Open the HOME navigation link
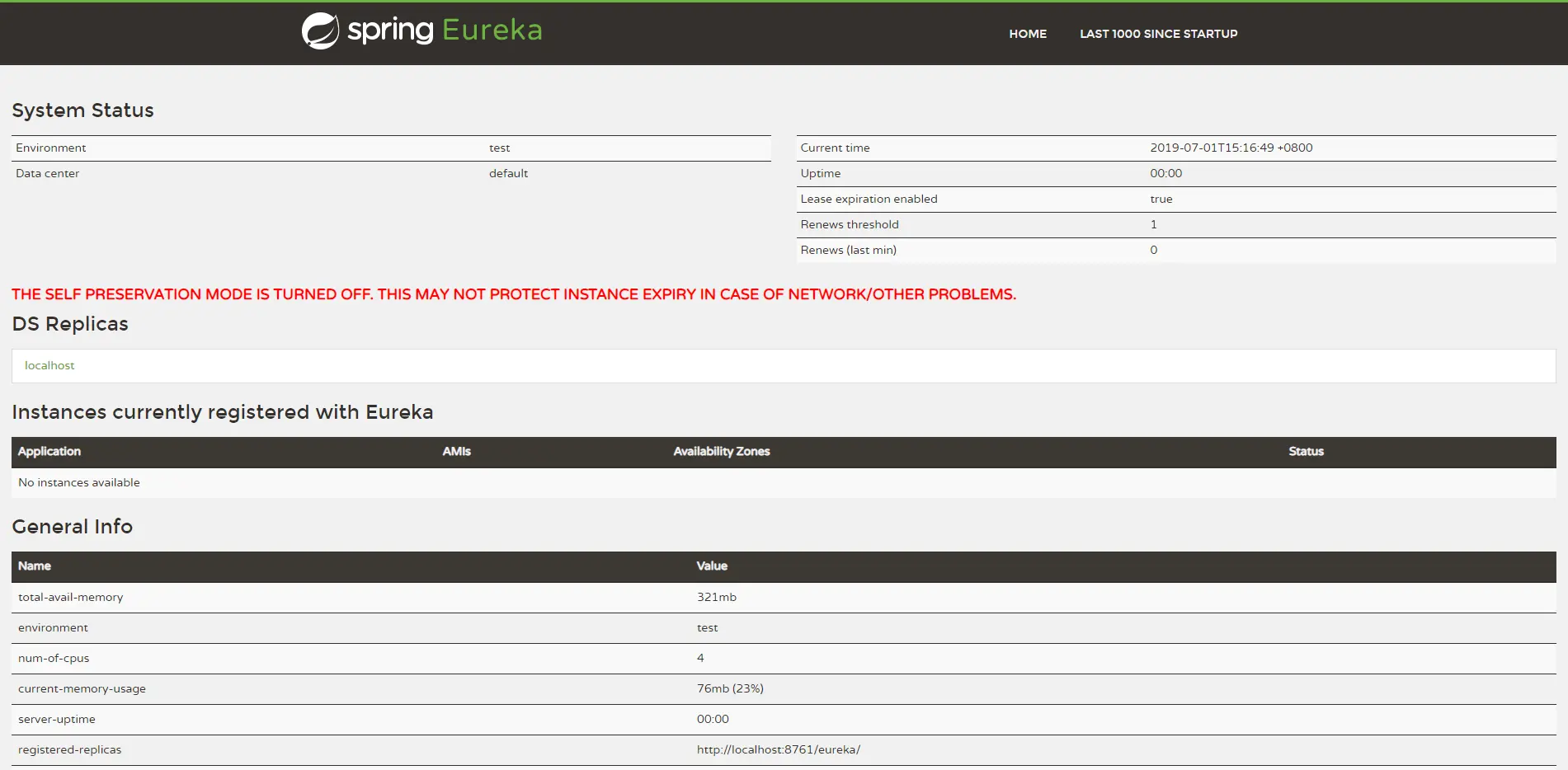This screenshot has width=1568, height=770. (1028, 34)
